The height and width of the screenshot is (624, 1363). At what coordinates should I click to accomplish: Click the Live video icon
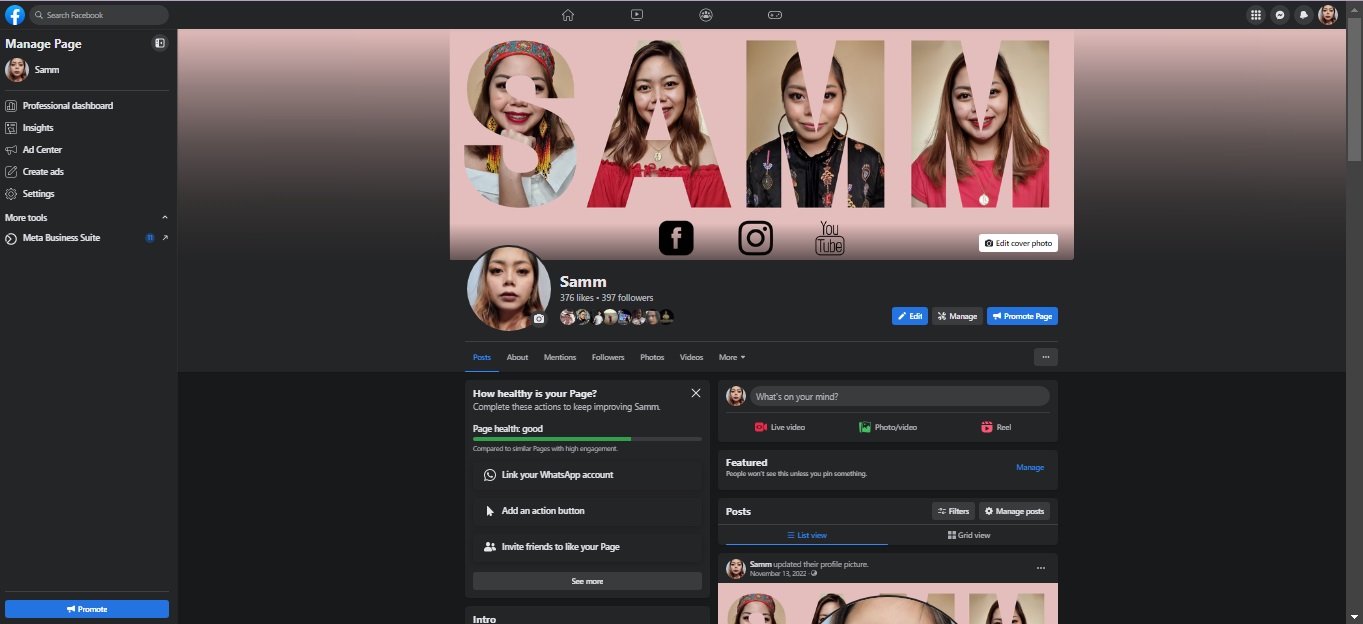[x=760, y=427]
